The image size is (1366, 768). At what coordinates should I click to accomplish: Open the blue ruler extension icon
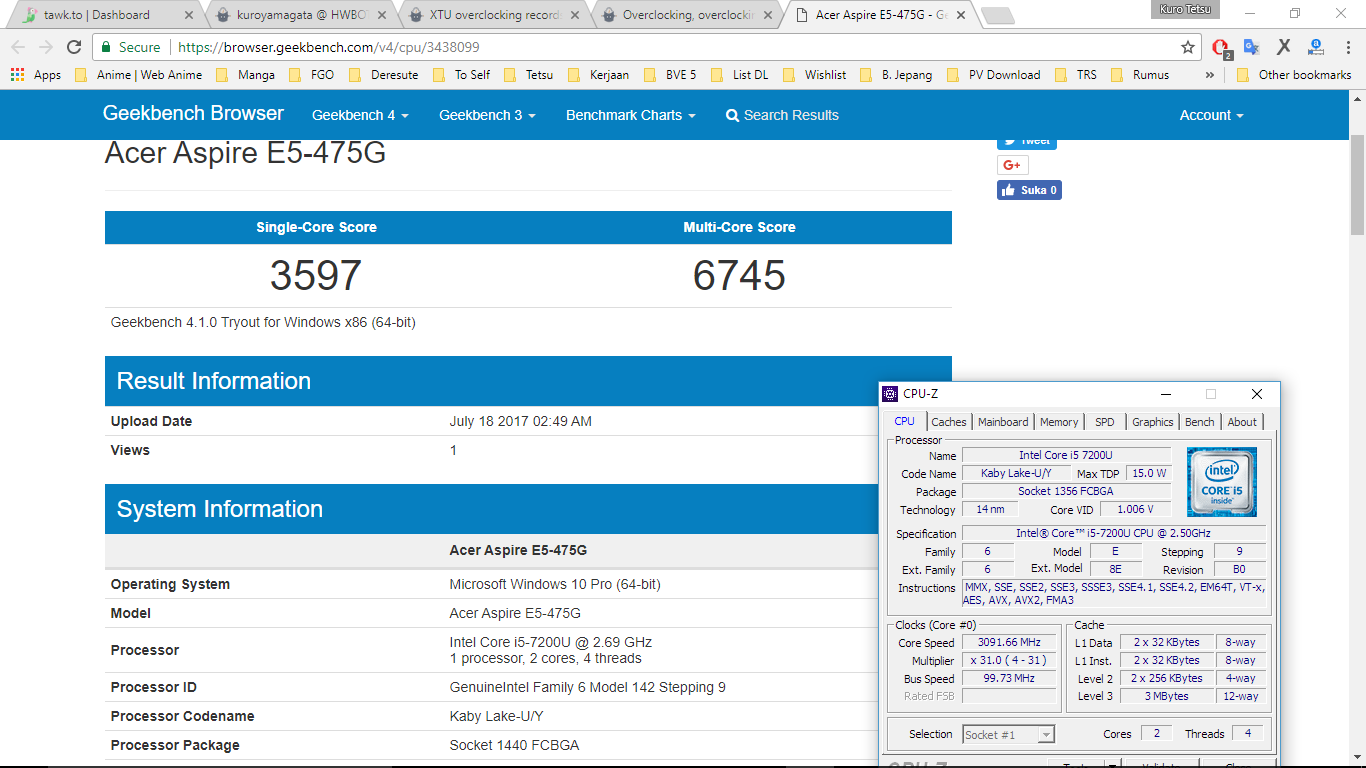click(x=1316, y=47)
